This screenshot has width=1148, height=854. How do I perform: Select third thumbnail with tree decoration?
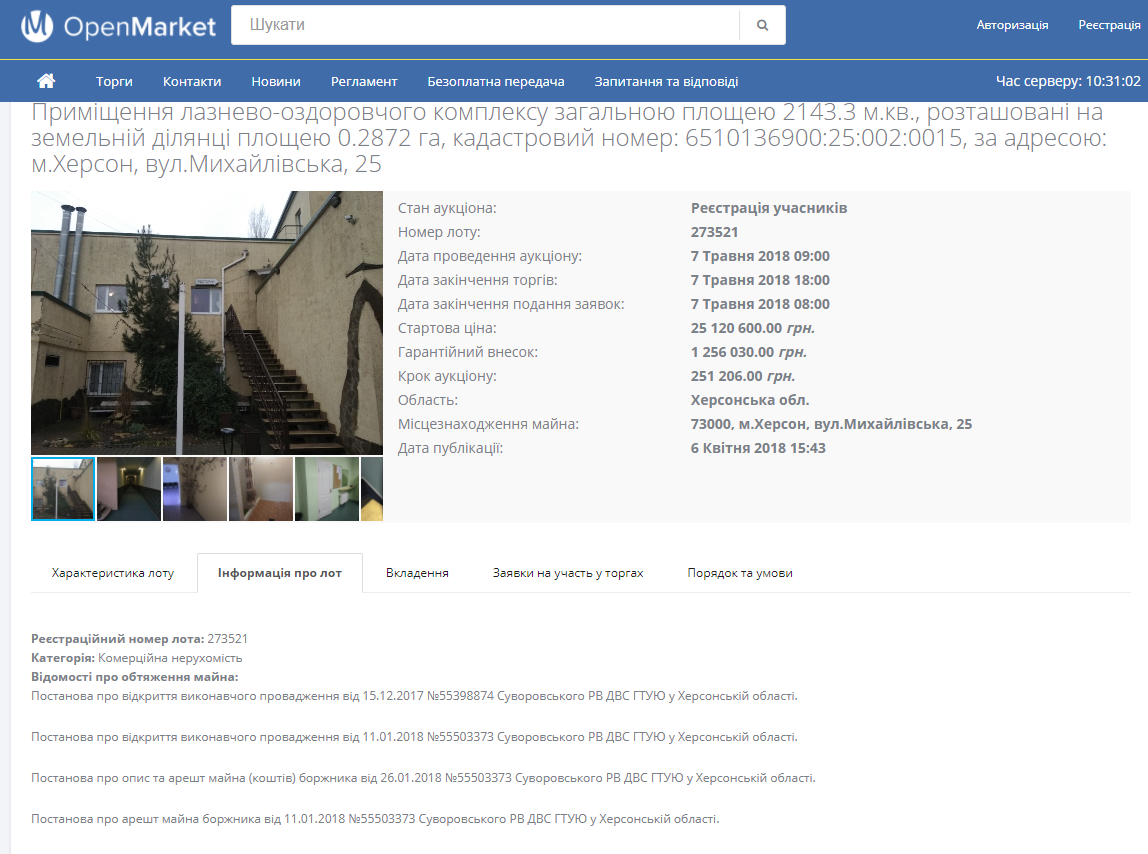tap(195, 489)
